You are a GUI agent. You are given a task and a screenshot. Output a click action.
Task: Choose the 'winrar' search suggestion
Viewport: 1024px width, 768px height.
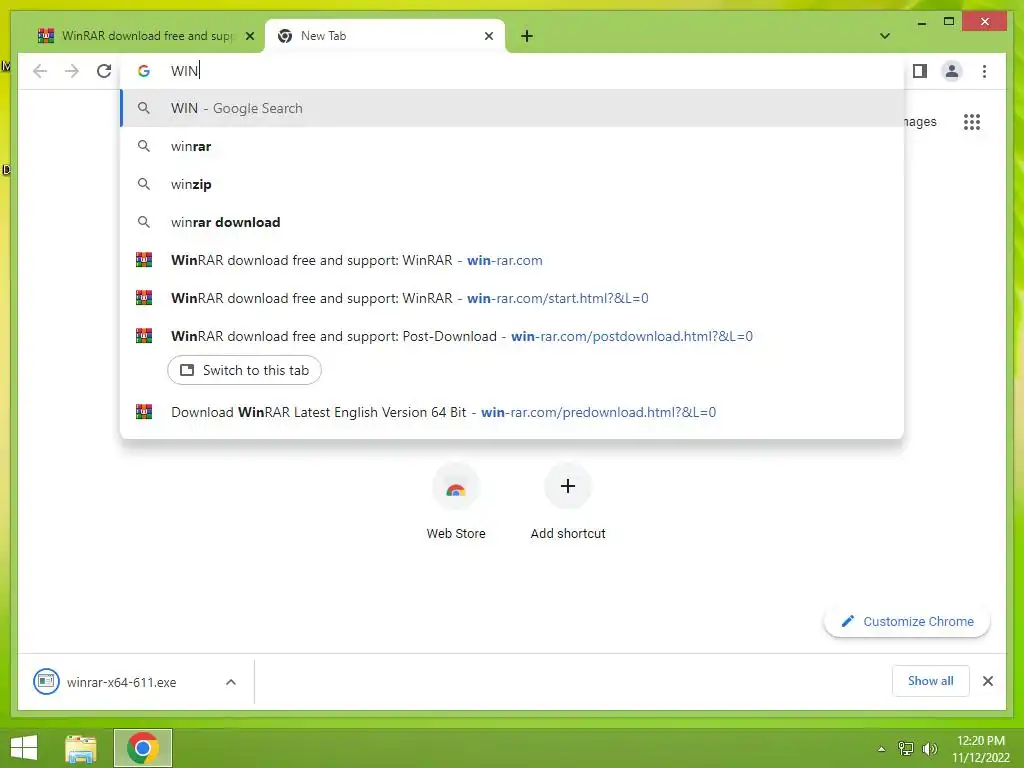click(x=512, y=146)
